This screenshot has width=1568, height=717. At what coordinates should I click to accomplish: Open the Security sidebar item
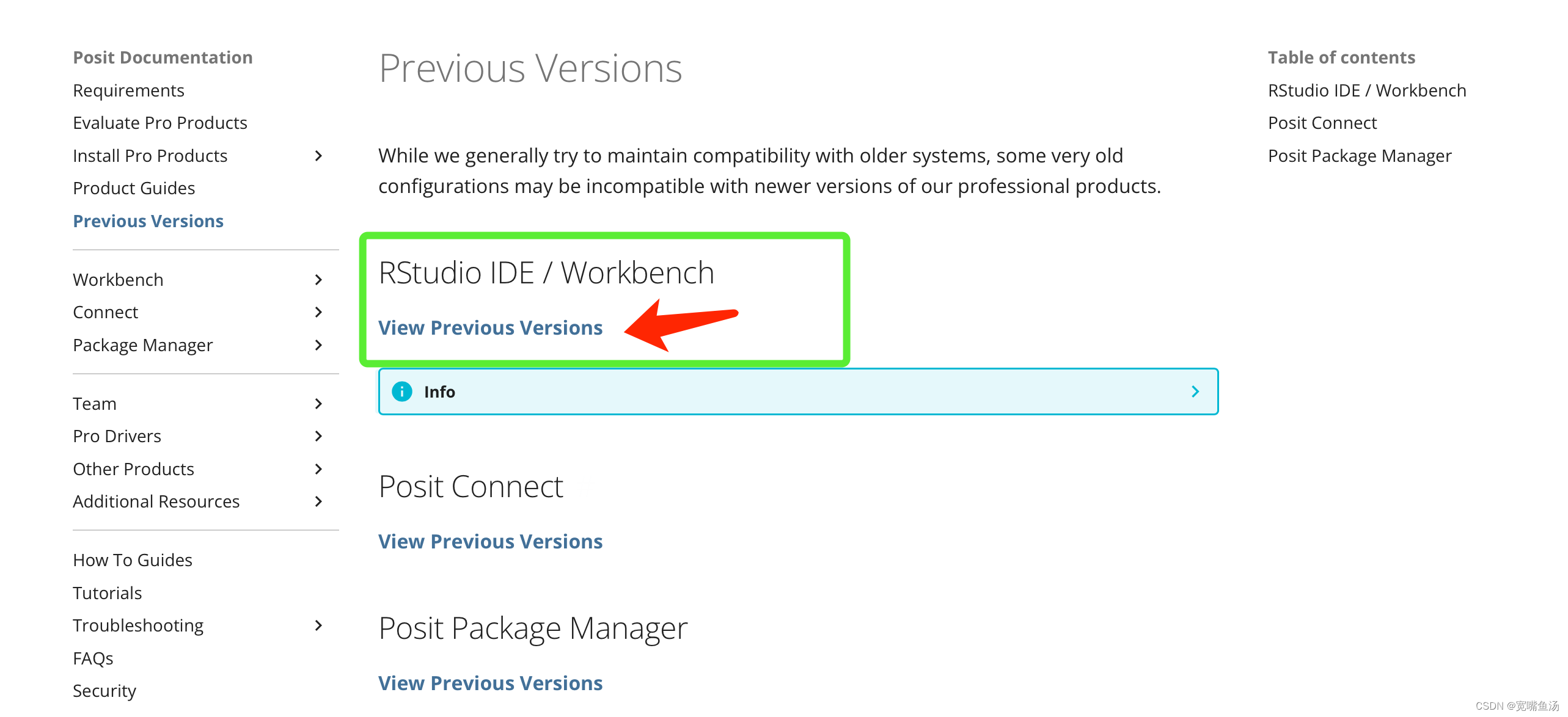[x=104, y=691]
